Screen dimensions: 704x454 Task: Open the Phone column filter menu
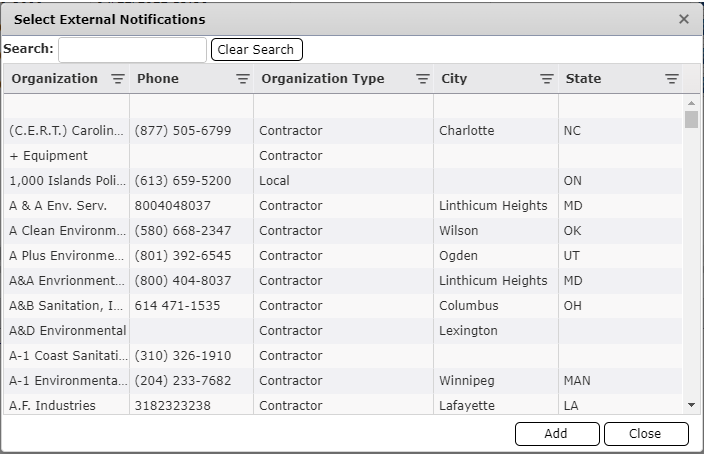(243, 80)
